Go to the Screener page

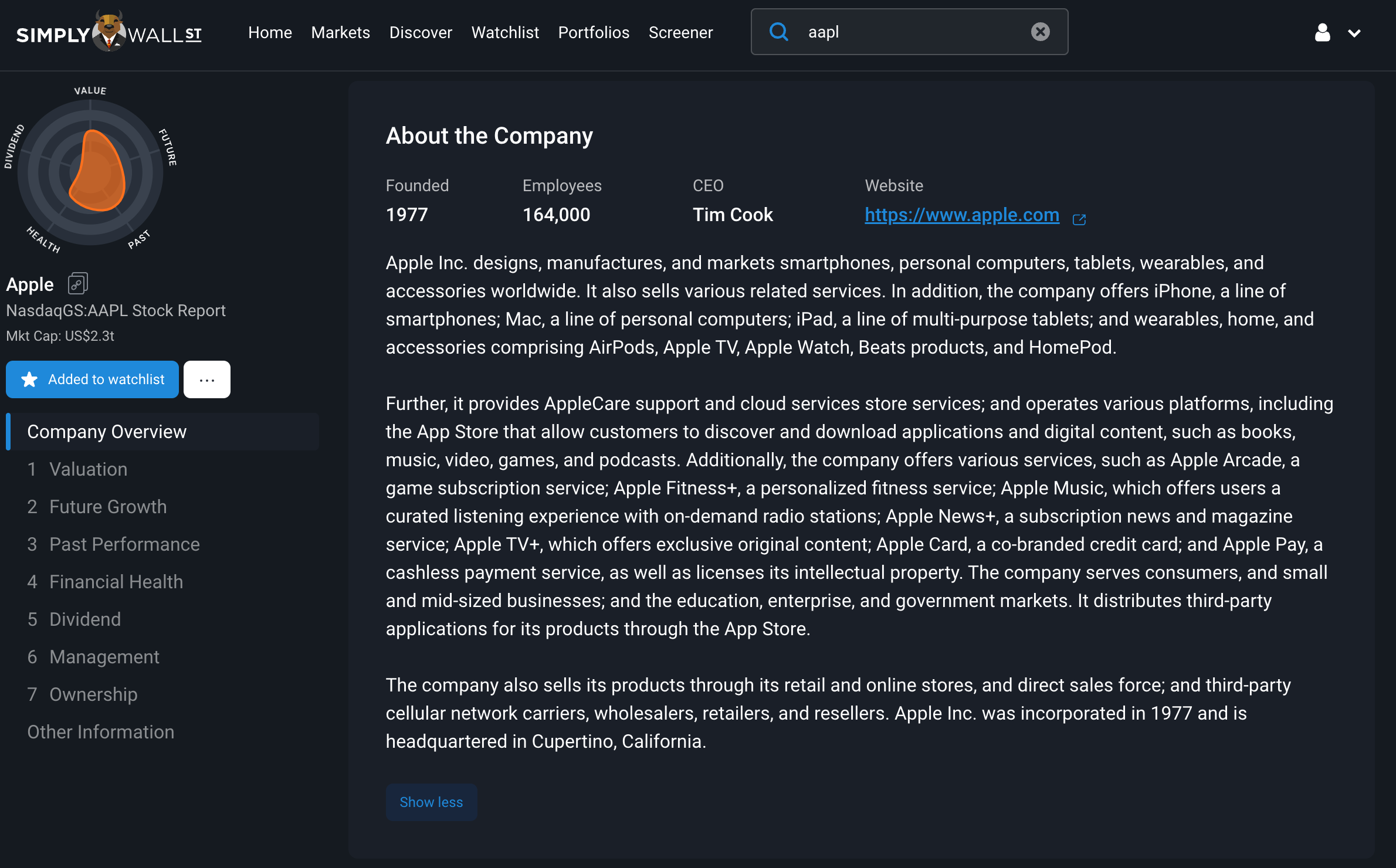(680, 33)
